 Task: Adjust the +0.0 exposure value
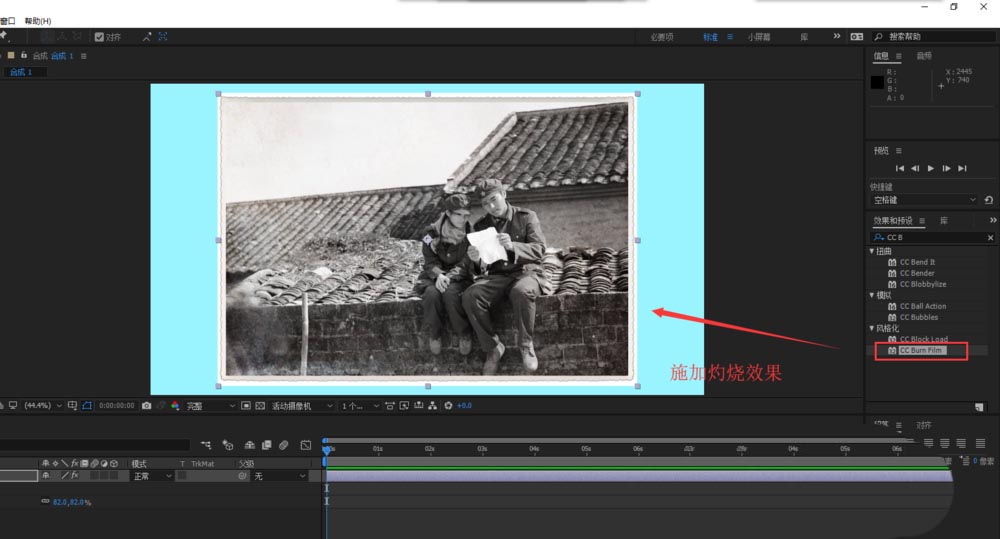(464, 406)
